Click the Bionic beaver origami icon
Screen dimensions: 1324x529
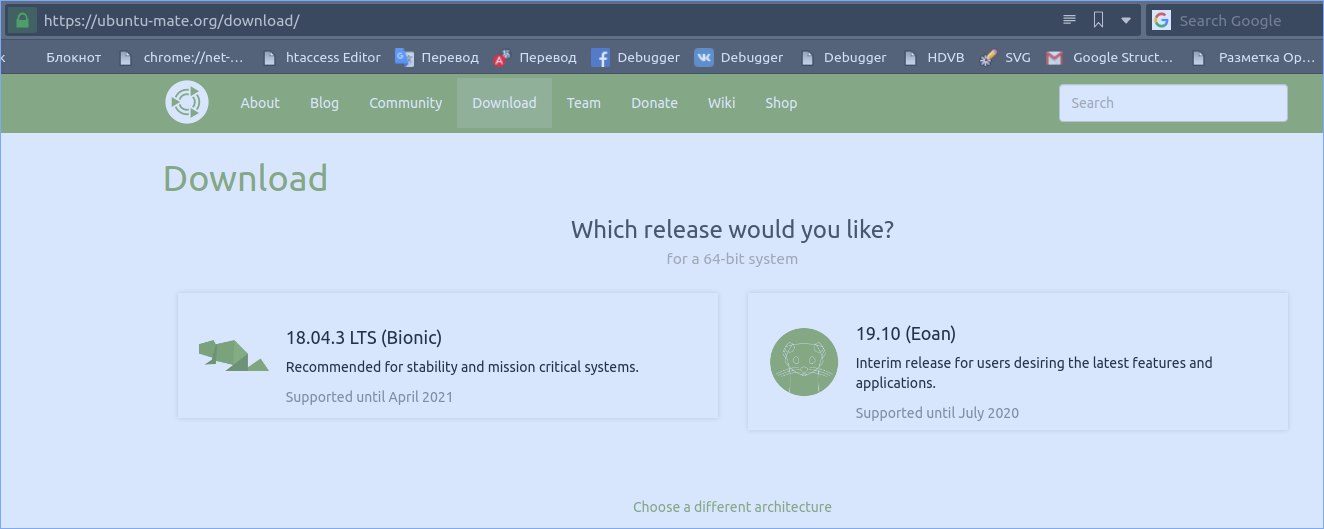(x=233, y=355)
